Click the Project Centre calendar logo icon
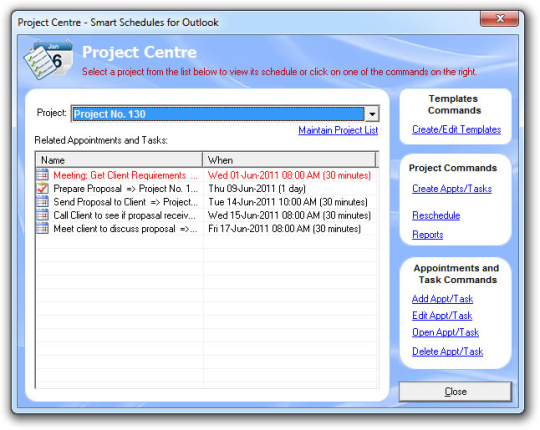Screen dimensions: 540x430 click(x=49, y=59)
